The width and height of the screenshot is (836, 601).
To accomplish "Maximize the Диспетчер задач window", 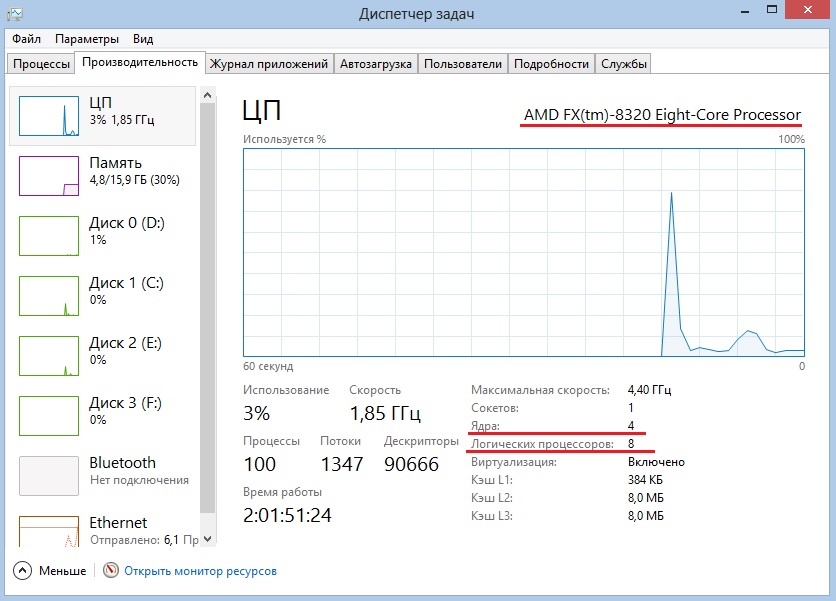I will pos(771,10).
